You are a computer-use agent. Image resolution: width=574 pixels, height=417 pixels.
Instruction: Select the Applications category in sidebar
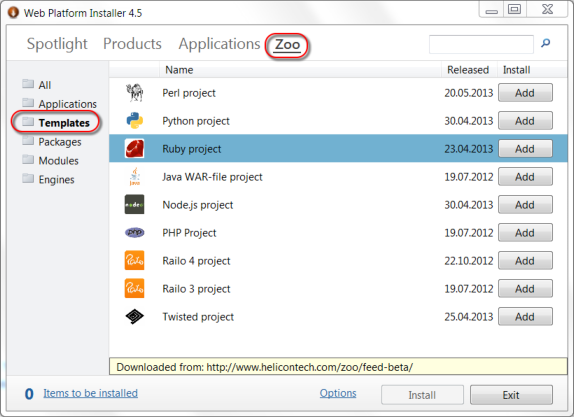(67, 104)
